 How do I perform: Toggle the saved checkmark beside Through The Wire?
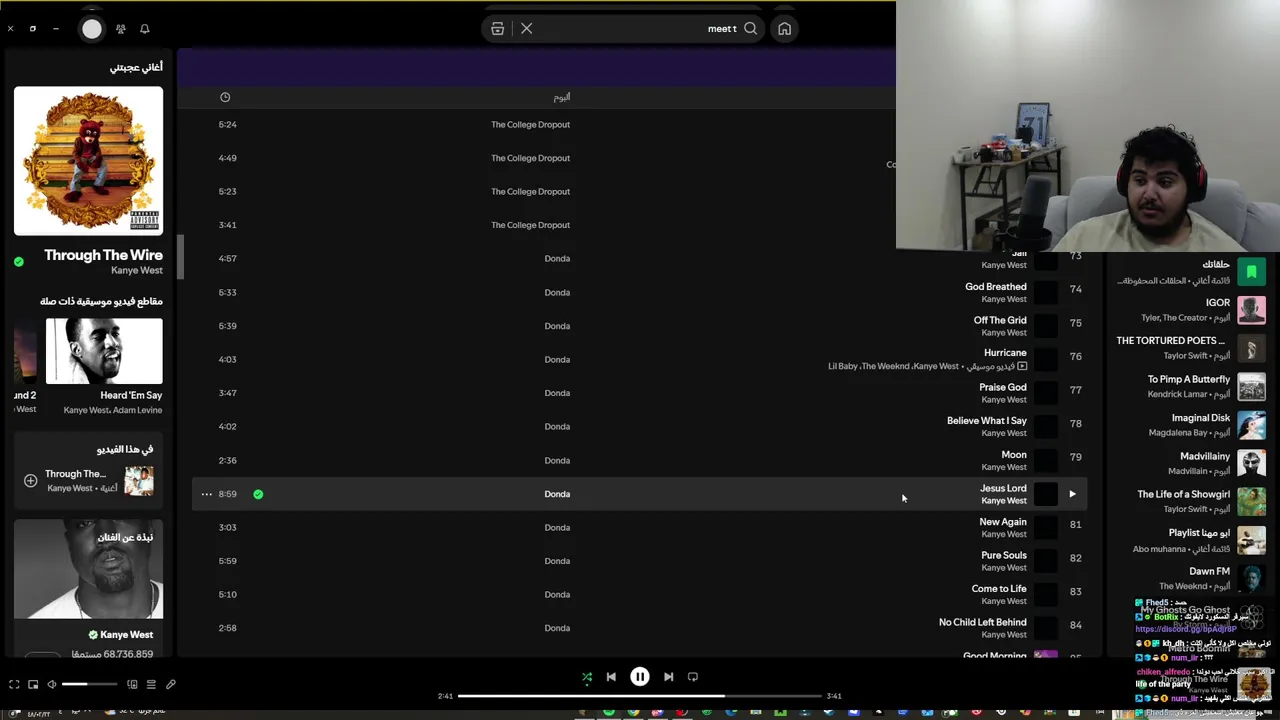point(19,262)
